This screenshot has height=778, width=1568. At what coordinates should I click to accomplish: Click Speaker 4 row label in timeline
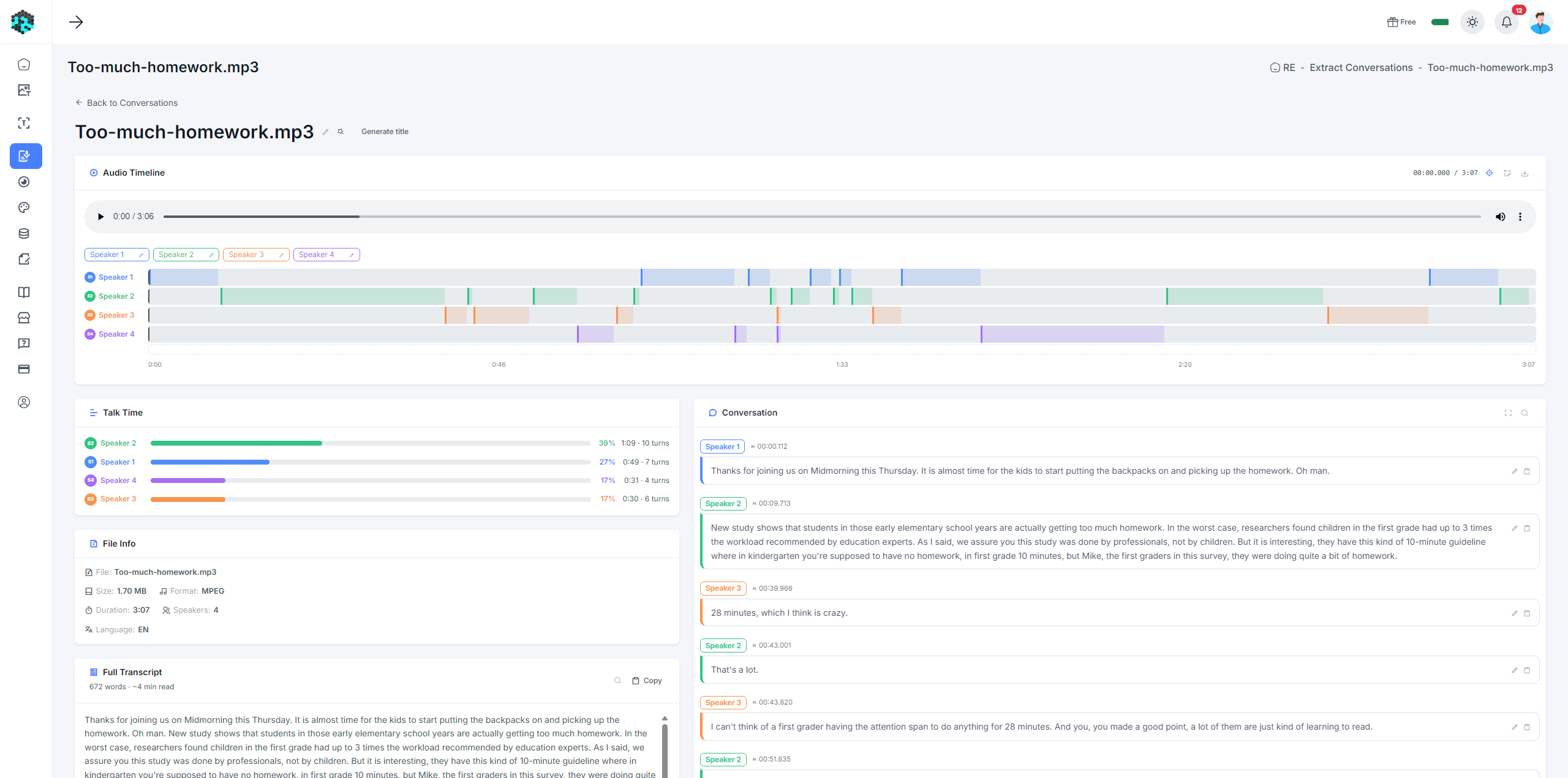click(110, 334)
